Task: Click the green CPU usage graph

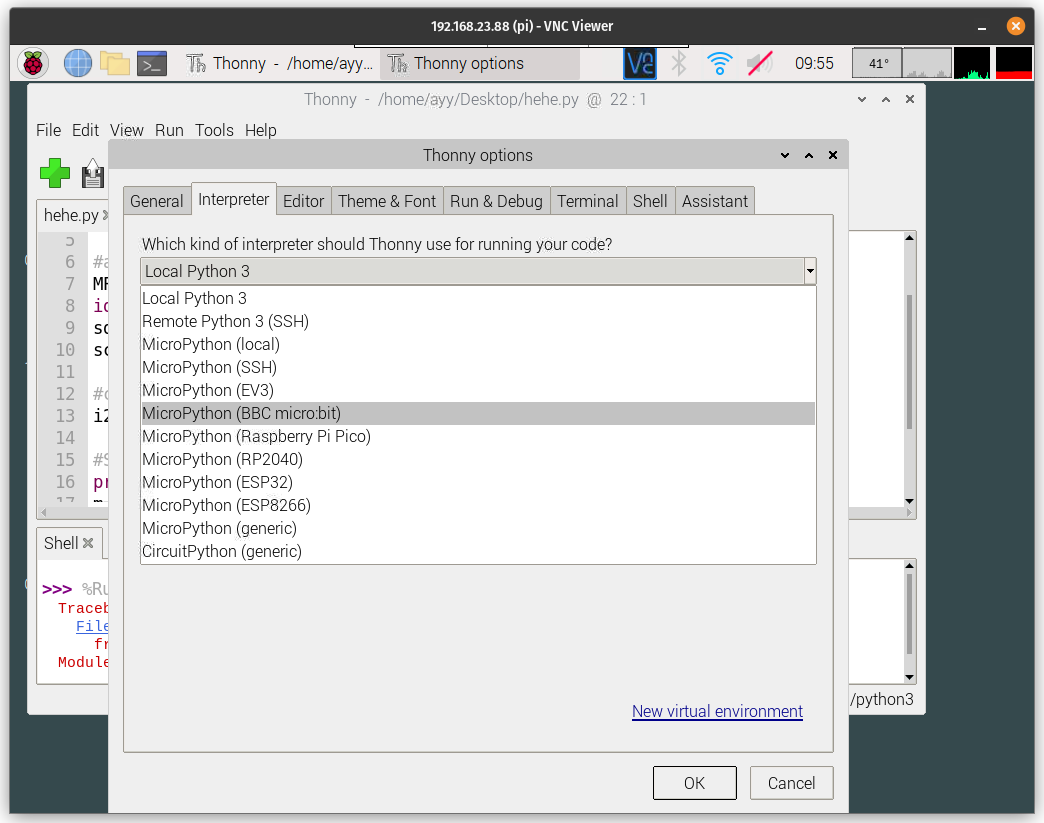Action: pyautogui.click(x=971, y=63)
